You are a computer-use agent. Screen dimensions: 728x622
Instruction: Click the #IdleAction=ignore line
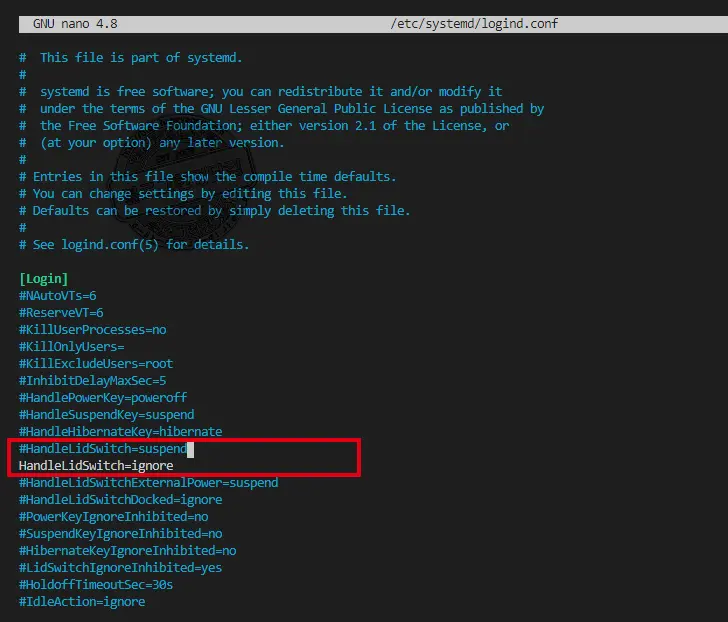[82, 601]
